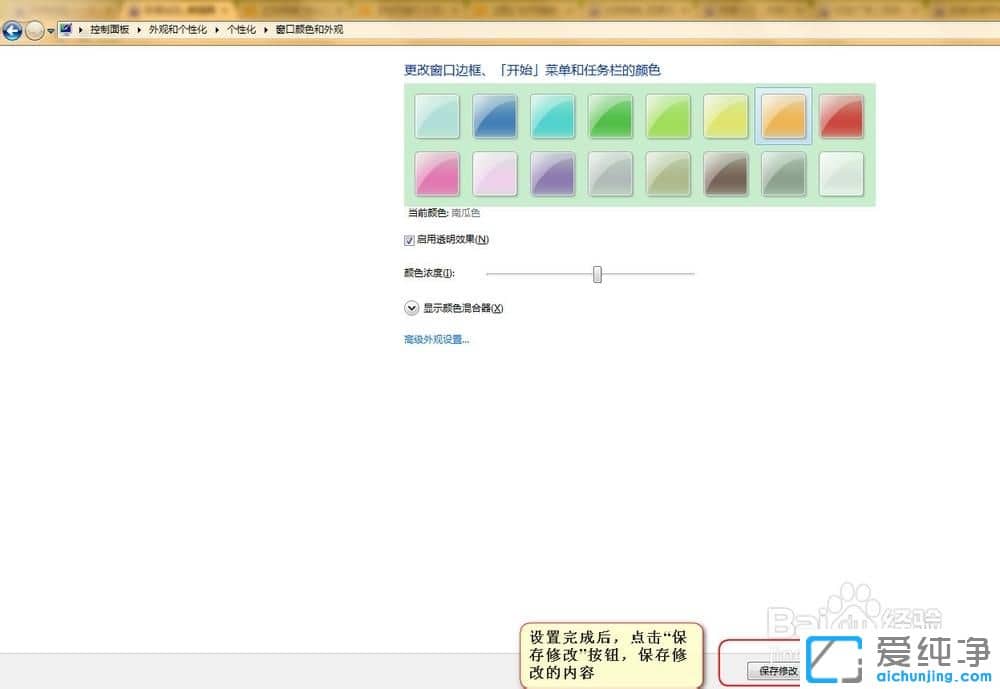
Task: Select the 窗口颜色和外观 breadcrumb entry
Action: pyautogui.click(x=310, y=29)
